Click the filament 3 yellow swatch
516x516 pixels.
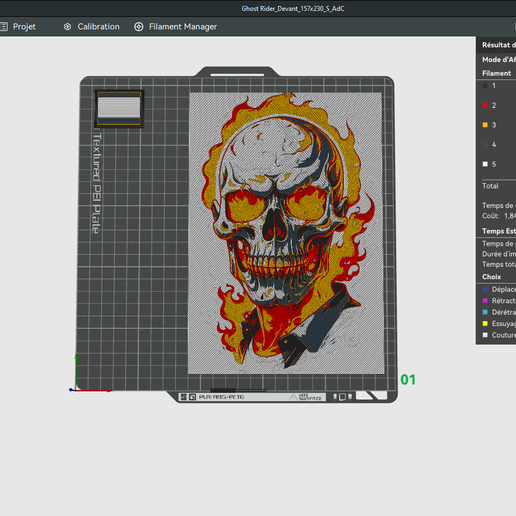click(485, 125)
